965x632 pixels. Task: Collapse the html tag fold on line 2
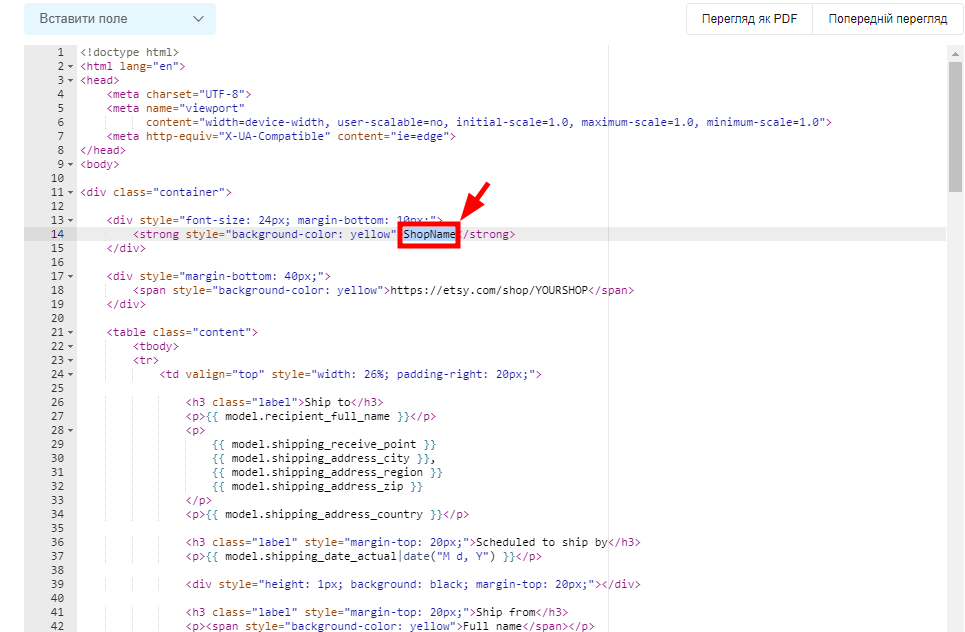tap(70, 66)
